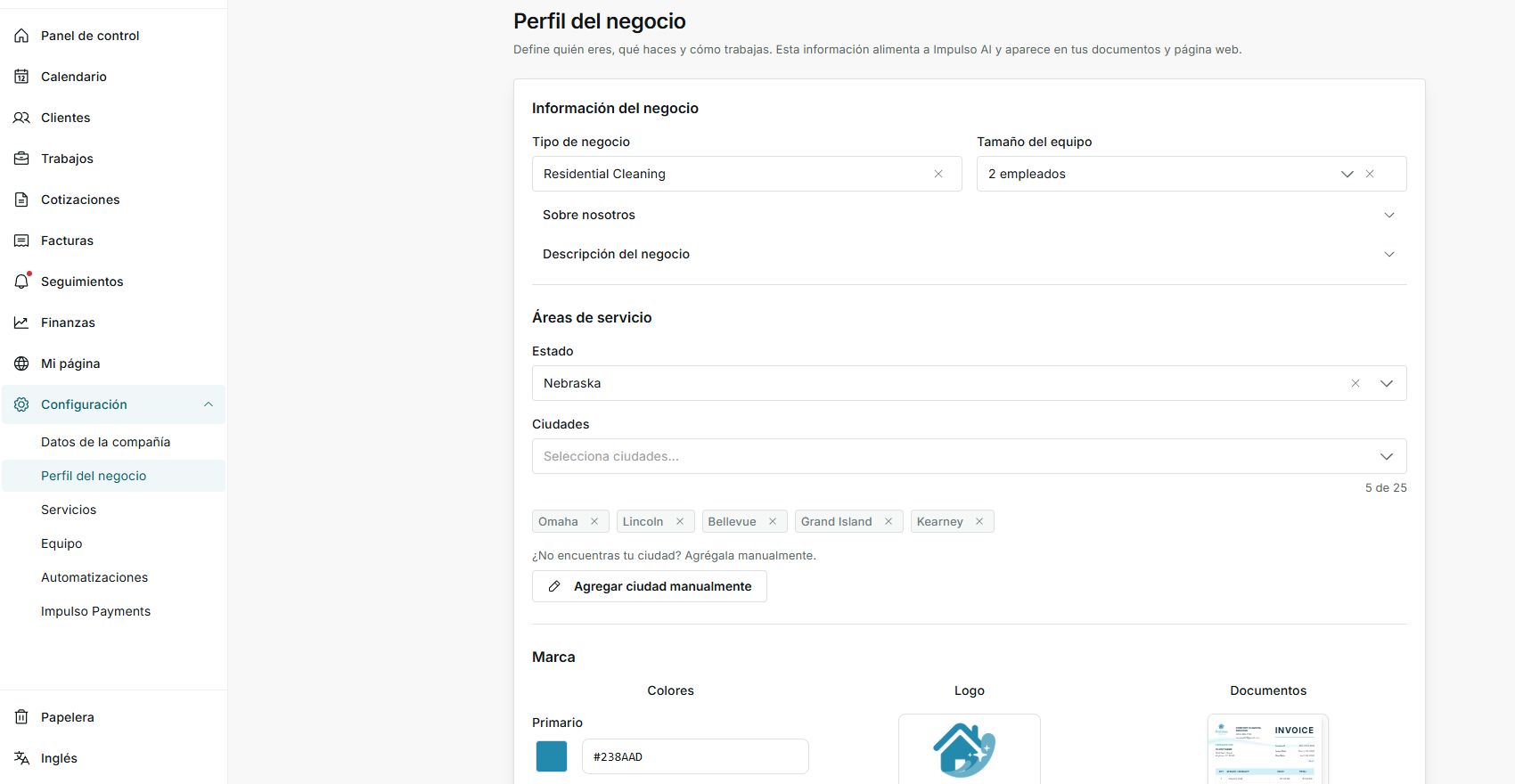Click the Inglés language icon

pos(21,758)
